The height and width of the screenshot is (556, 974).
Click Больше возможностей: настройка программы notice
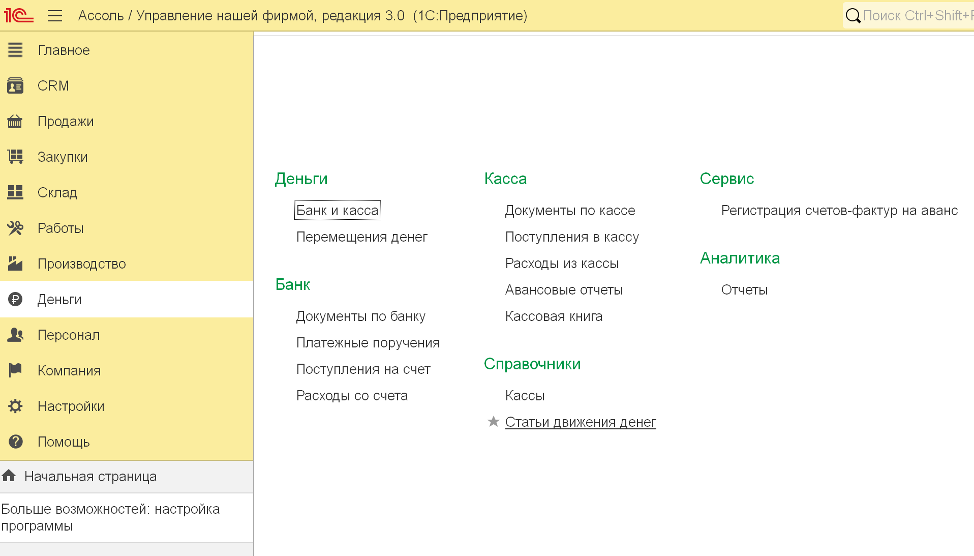[110, 517]
